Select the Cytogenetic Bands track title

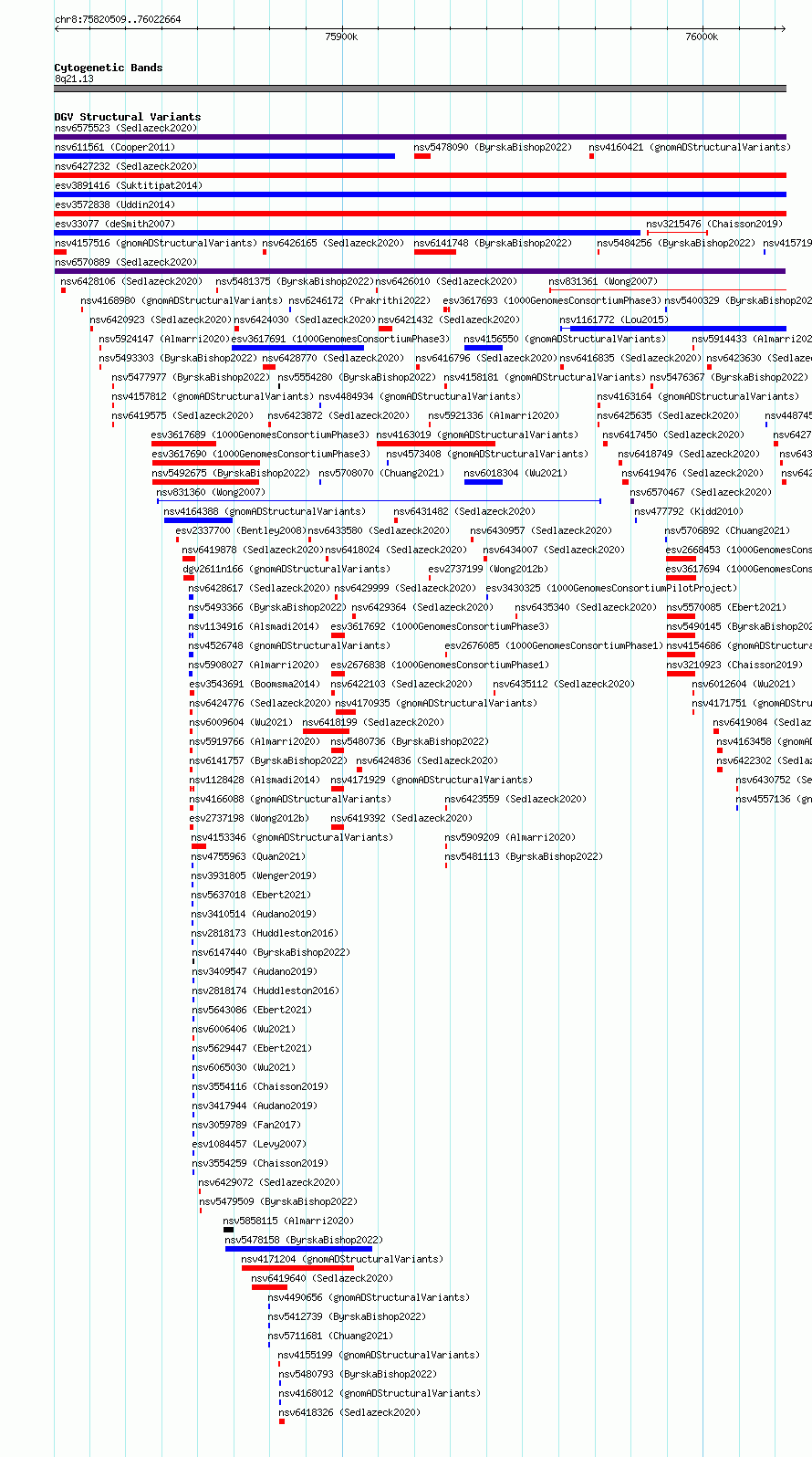tap(109, 68)
